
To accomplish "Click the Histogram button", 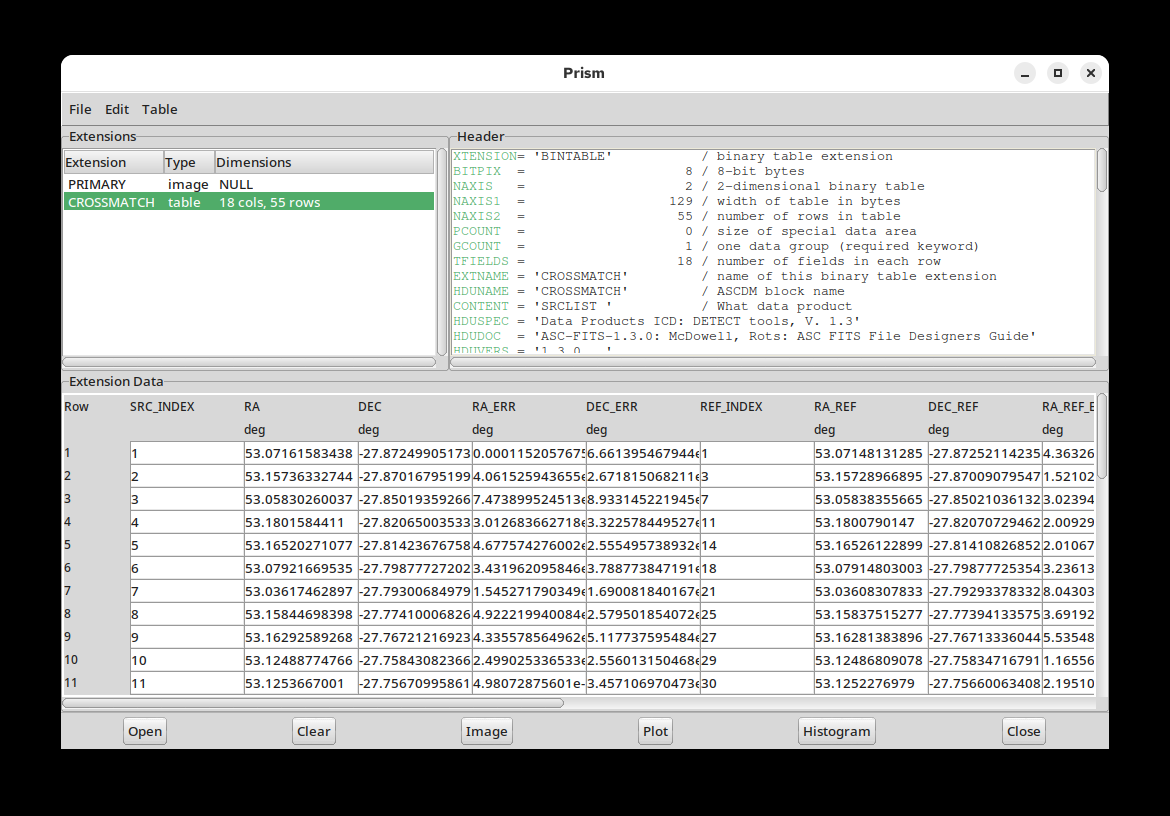I will [836, 731].
